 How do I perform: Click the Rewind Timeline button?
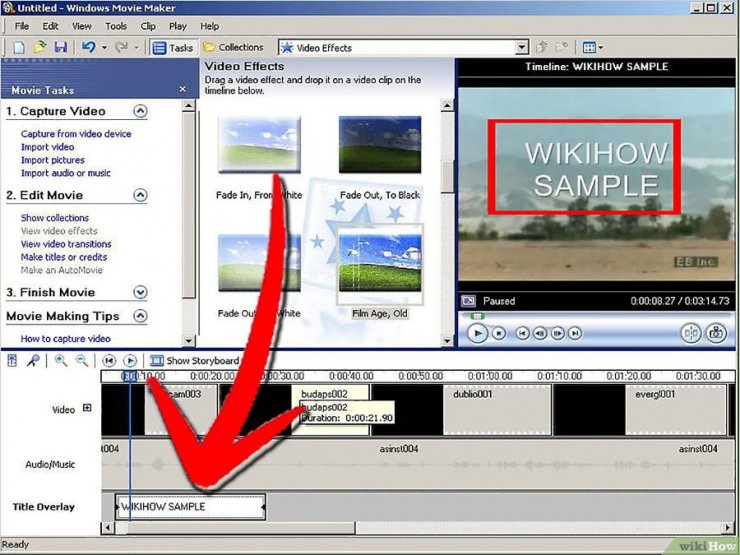[109, 361]
